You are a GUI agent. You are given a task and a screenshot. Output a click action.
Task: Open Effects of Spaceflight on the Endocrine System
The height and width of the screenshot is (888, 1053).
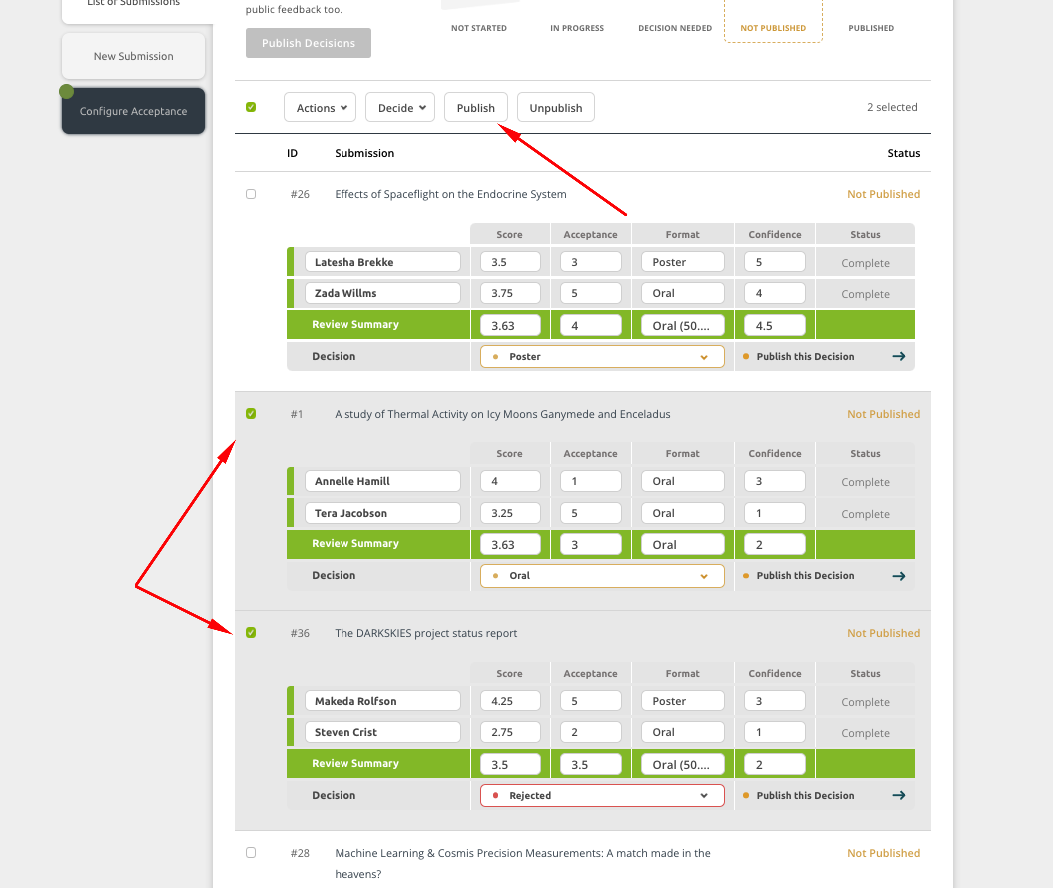coord(451,194)
